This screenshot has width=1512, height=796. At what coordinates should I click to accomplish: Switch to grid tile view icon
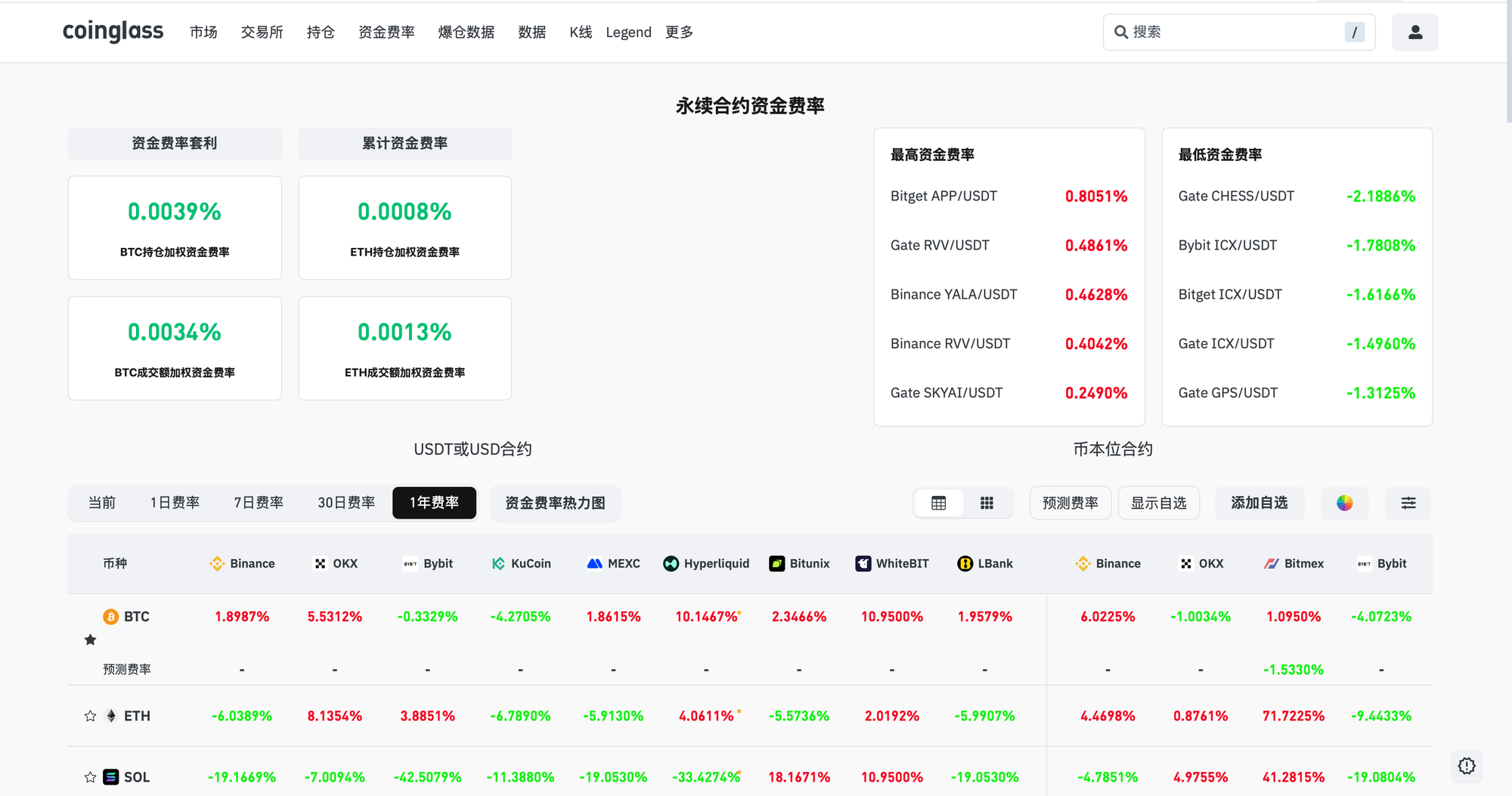click(x=987, y=503)
